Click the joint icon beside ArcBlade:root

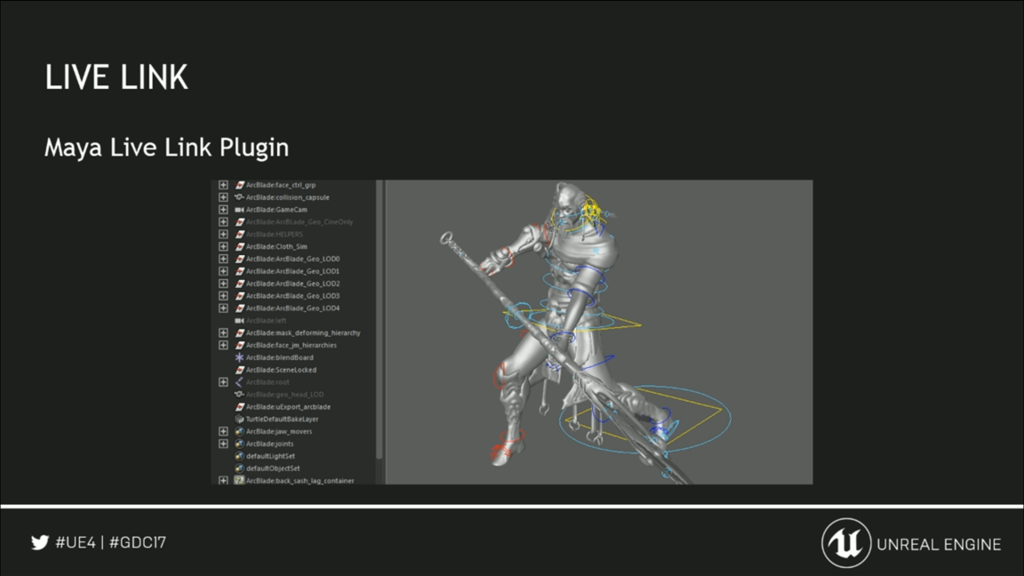pyautogui.click(x=240, y=382)
